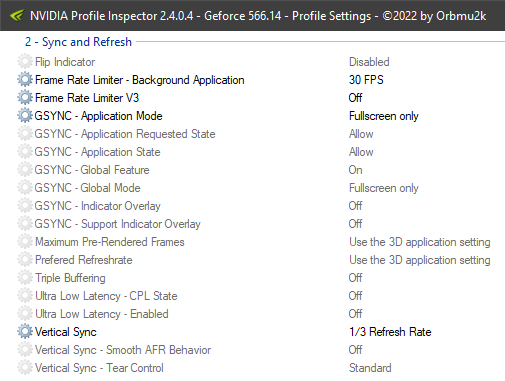This screenshot has width=505, height=381.
Task: Select GSYNC - Support Indicator Overlay setting
Action: 118,224
